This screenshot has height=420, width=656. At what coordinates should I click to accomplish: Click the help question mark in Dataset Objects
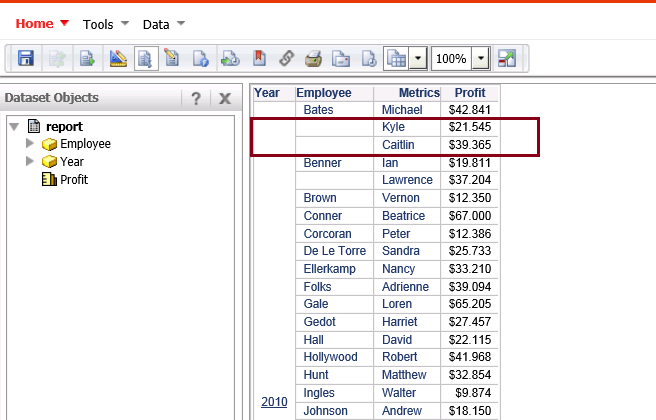coord(195,99)
